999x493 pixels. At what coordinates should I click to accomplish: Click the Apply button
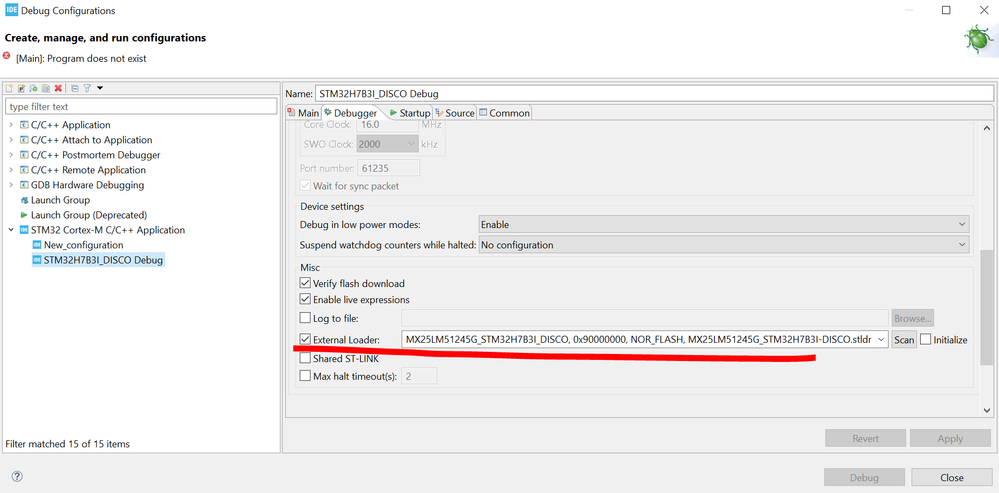coord(950,438)
